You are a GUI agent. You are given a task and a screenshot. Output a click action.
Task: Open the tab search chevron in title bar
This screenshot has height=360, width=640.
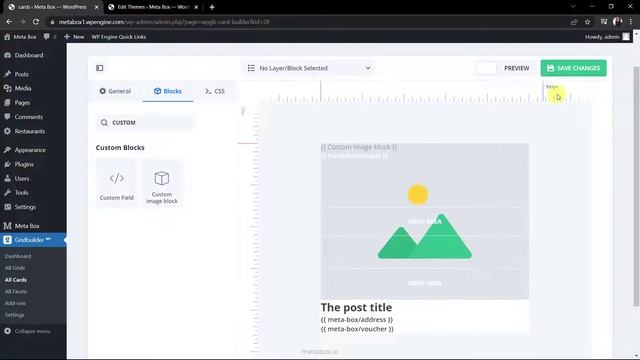tap(573, 7)
